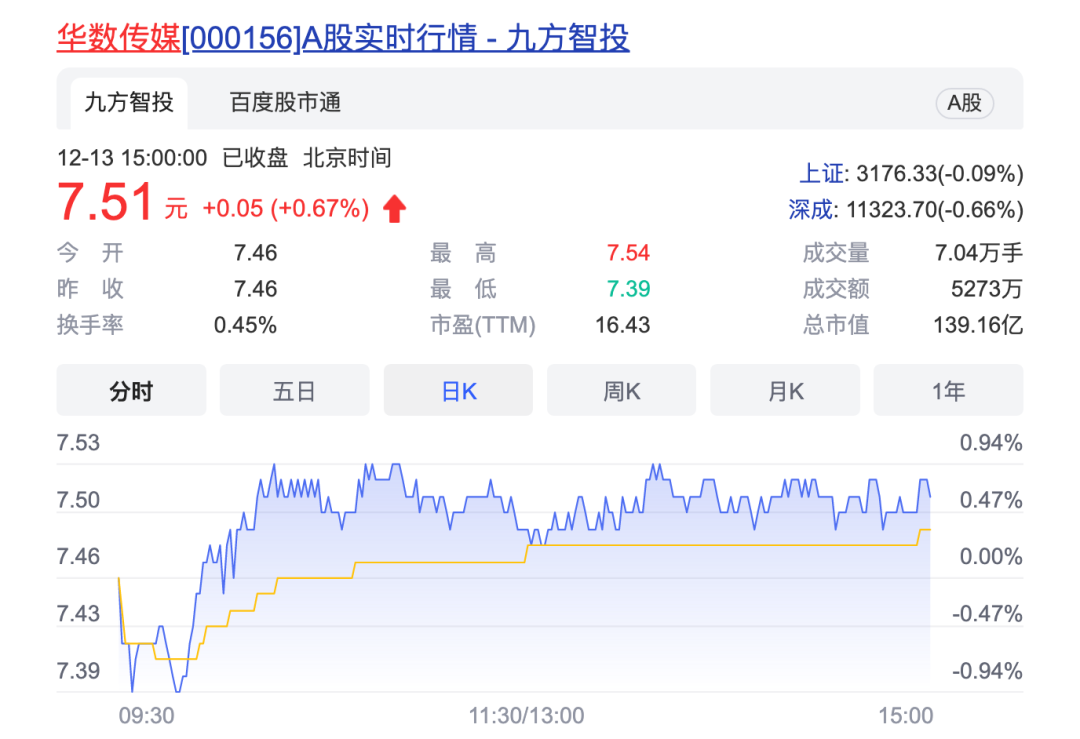Click the 北京时间 label
Viewport: 1080px width, 739px height.
(347, 158)
